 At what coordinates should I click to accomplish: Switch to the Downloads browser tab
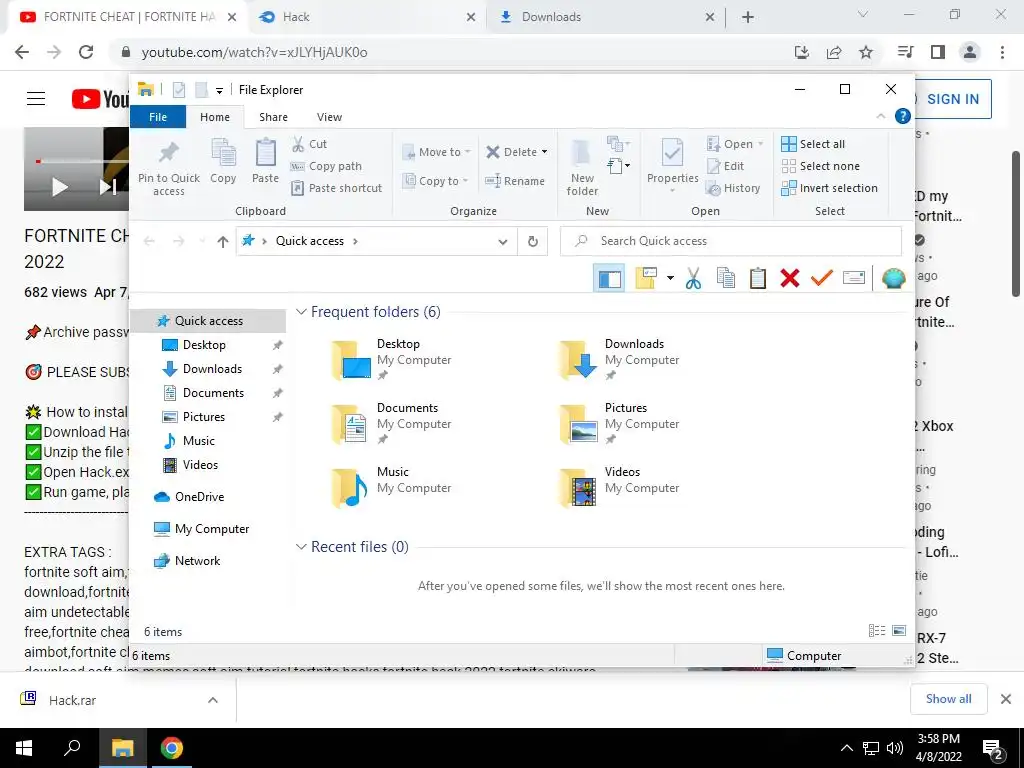(x=605, y=17)
